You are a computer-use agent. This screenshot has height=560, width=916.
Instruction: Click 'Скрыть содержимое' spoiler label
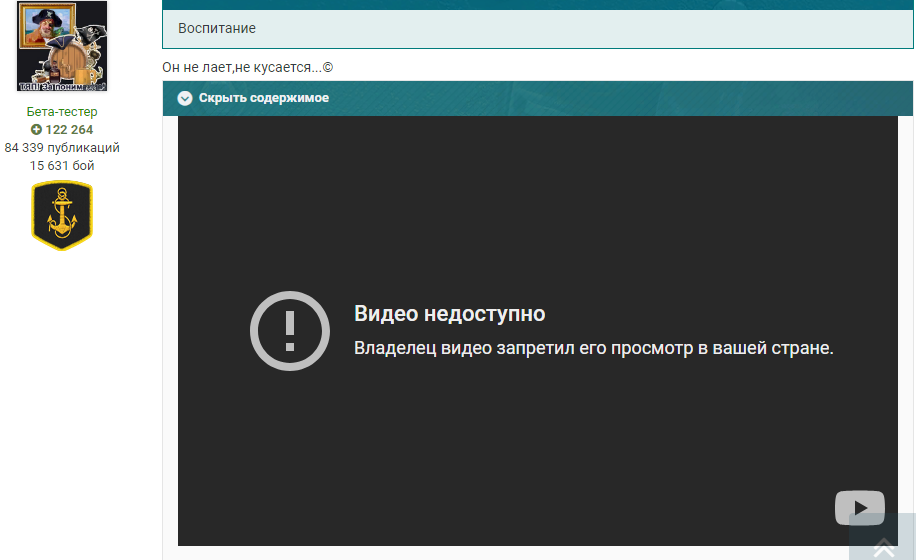coord(263,98)
